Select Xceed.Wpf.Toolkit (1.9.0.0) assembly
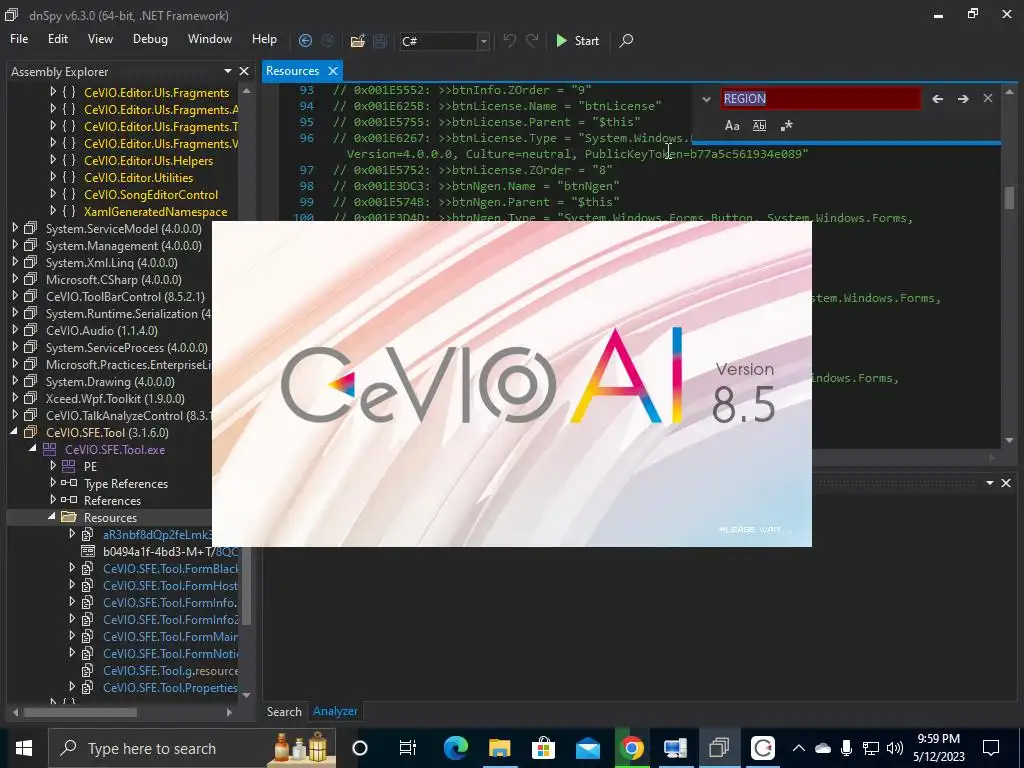This screenshot has height=768, width=1024. [115, 398]
